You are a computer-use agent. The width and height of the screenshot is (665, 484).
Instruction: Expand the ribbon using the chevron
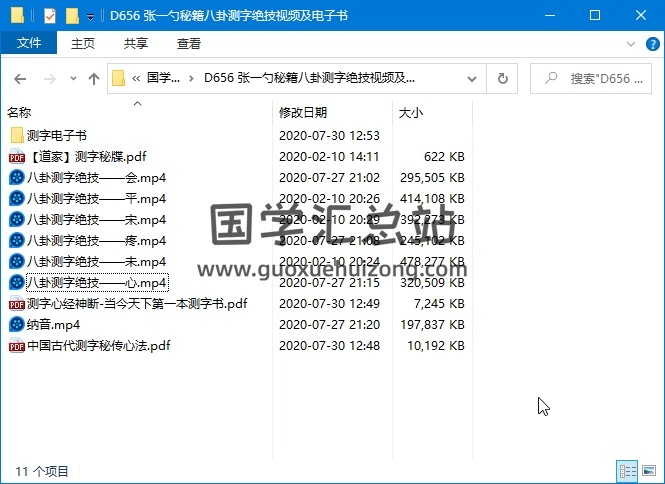coord(630,44)
